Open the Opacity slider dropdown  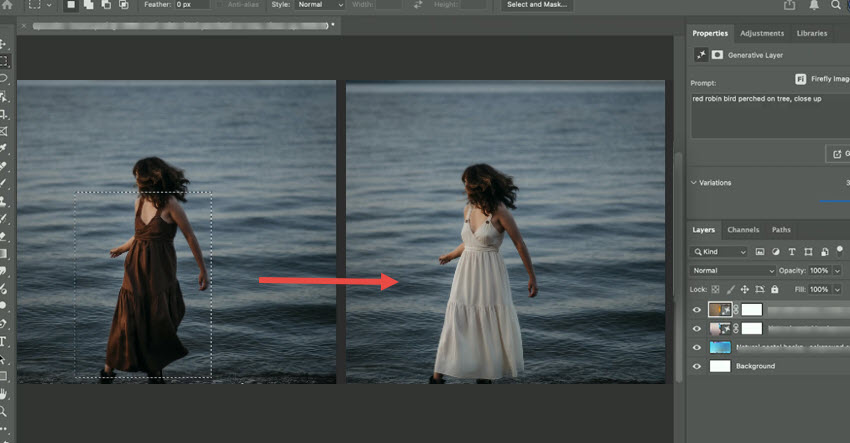[x=838, y=271]
